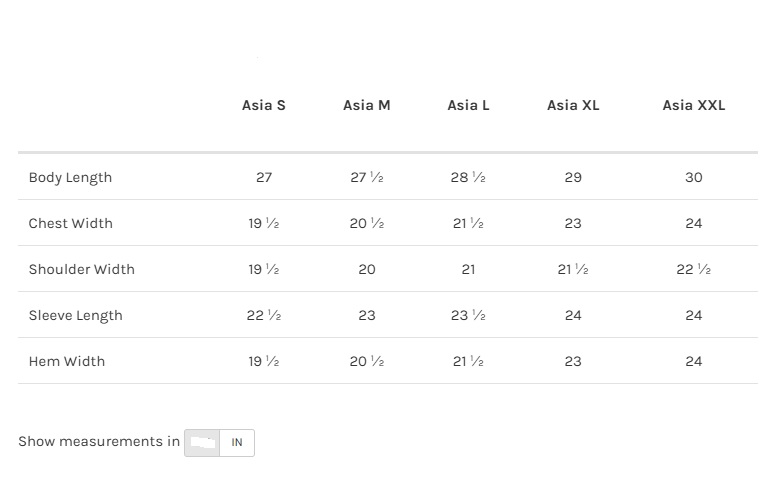The height and width of the screenshot is (487, 779).
Task: Click the Asia XXL body length value 30
Action: (693, 177)
